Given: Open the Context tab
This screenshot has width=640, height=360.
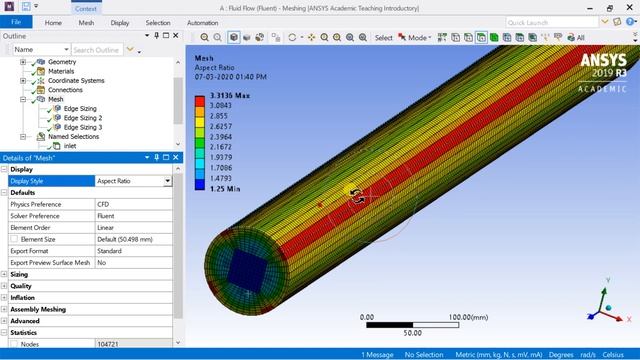Looking at the screenshot, I should [x=86, y=8].
